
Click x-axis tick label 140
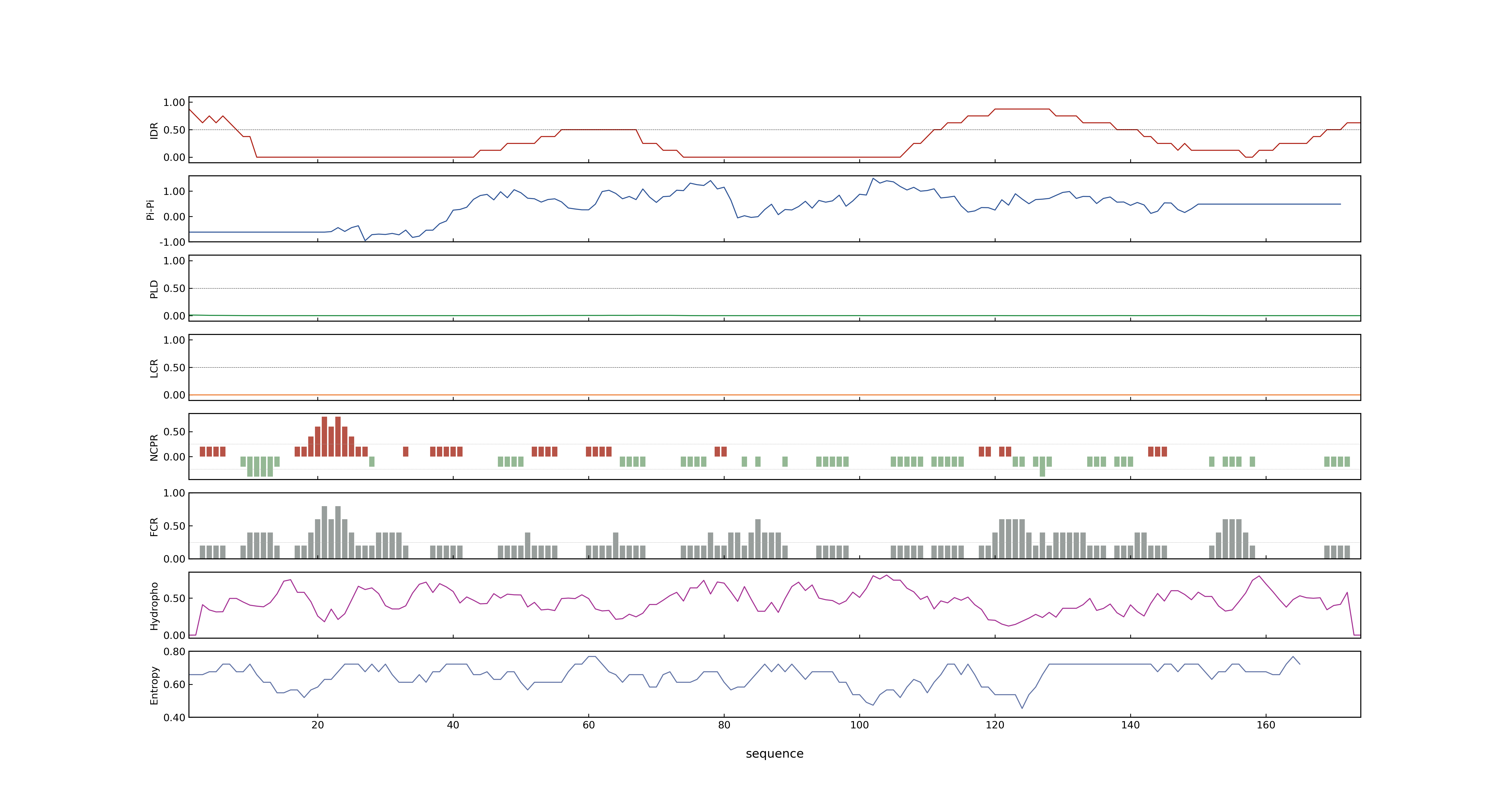(1130, 725)
